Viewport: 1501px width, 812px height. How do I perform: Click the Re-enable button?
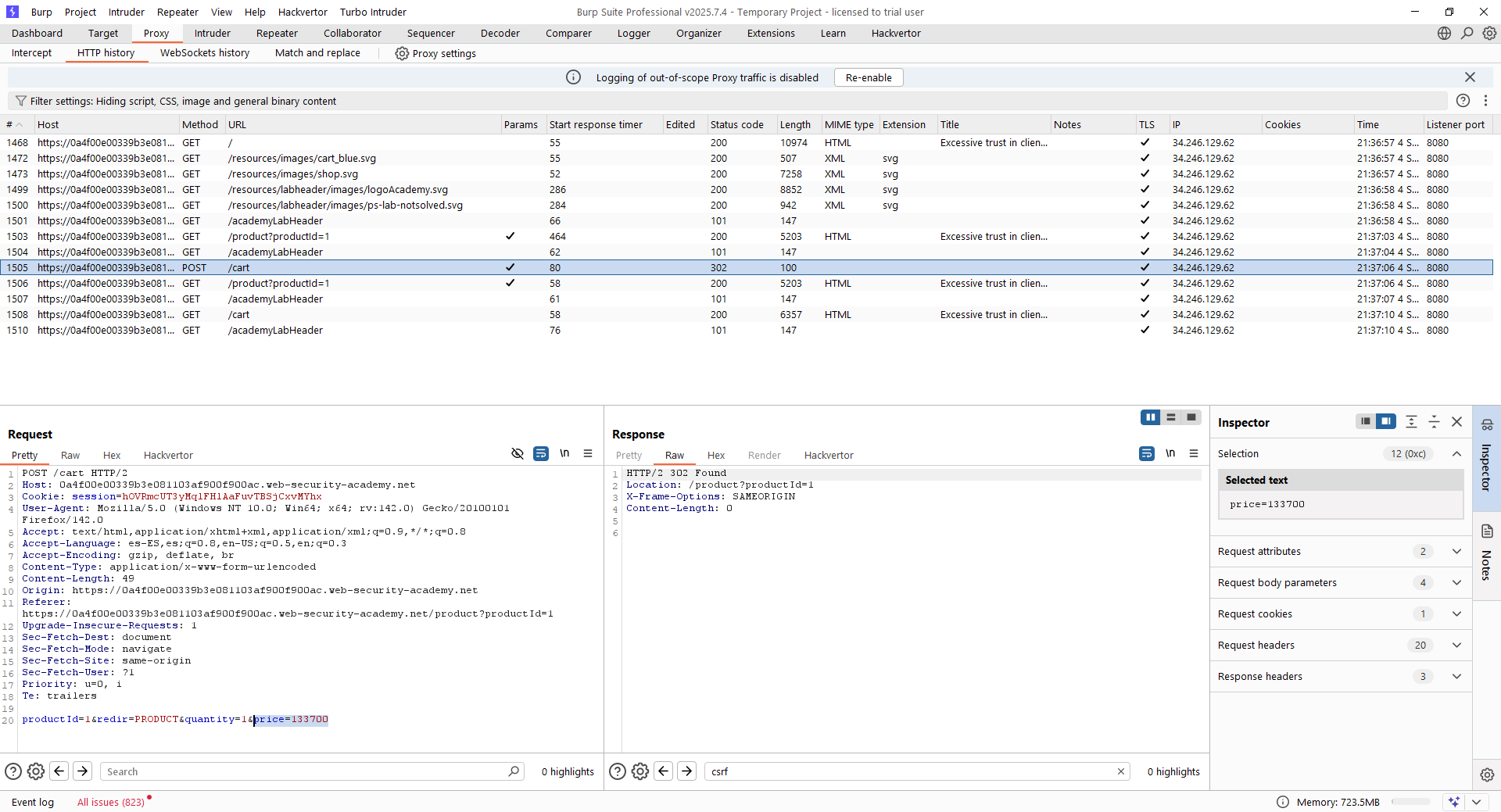tap(868, 77)
